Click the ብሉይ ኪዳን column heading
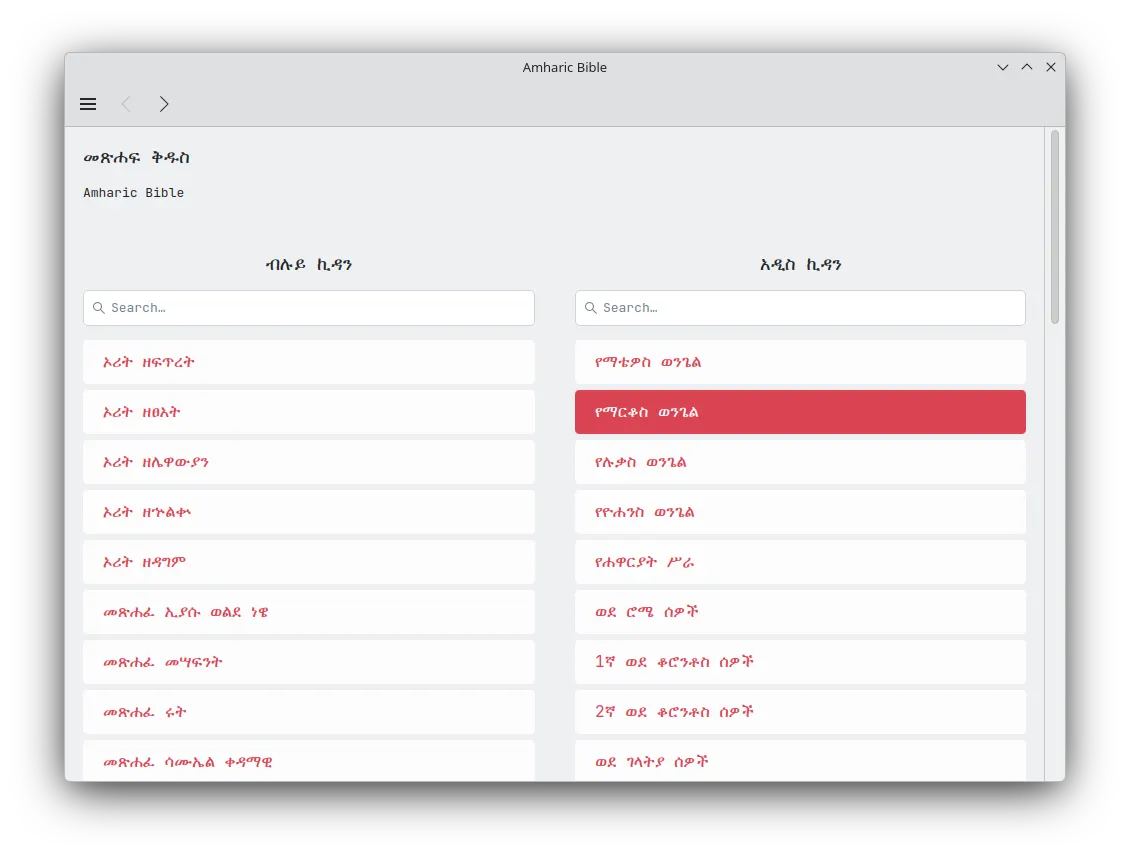1130x858 pixels. tap(308, 264)
